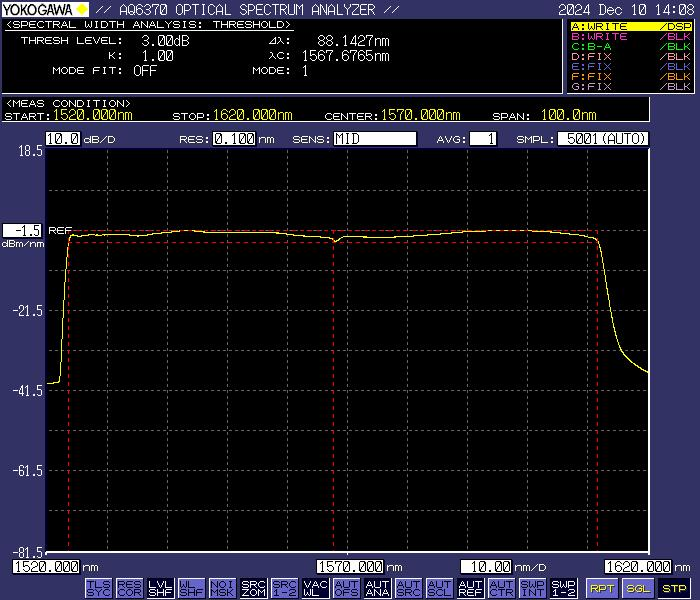Viewport: 700px width, 600px height.
Task: Select trace G: FIX /BLK
Action: [631, 87]
